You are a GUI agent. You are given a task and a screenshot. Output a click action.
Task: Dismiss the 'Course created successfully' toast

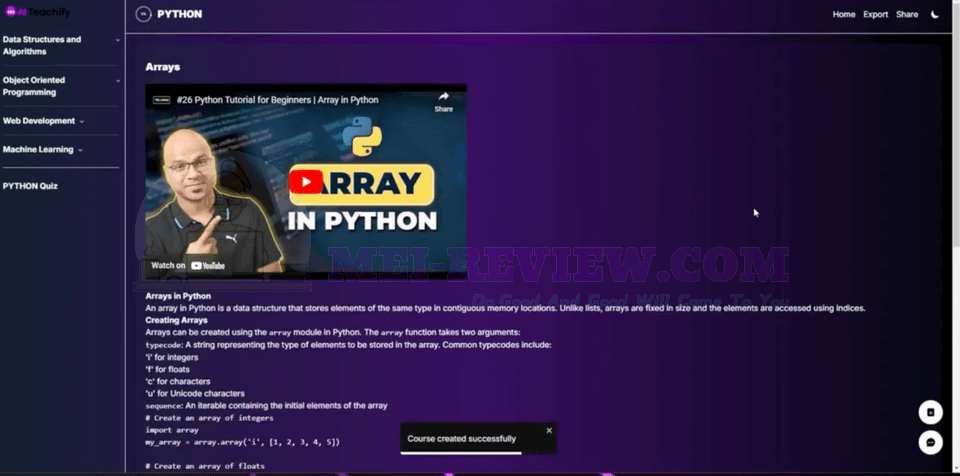(549, 431)
